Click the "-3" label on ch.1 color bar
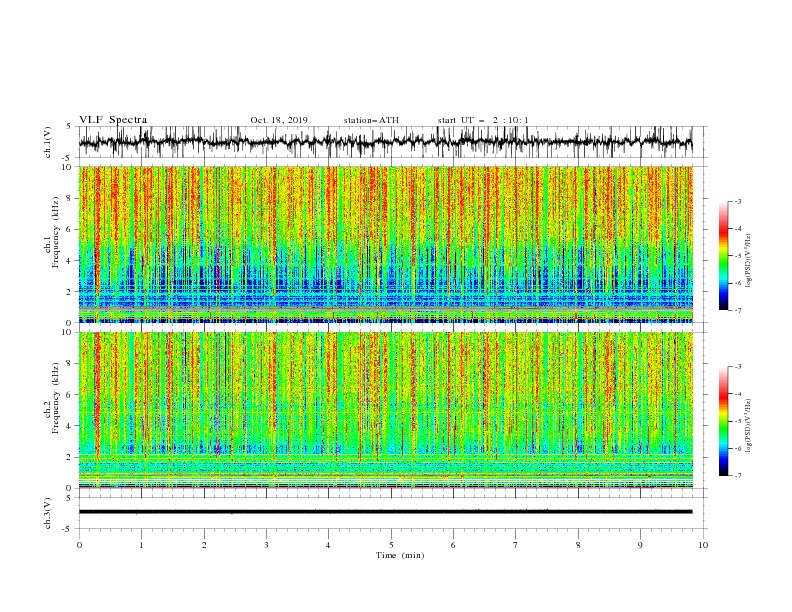Image resolution: width=792 pixels, height=612 pixels. tap(738, 201)
